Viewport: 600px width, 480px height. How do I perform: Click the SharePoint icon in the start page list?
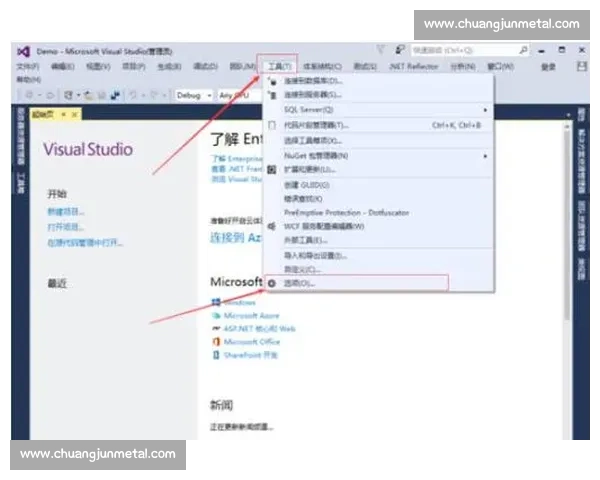point(216,355)
